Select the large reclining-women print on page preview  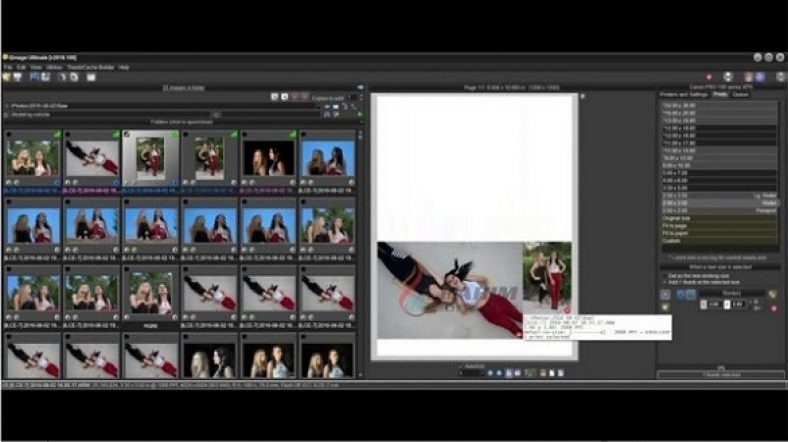pyautogui.click(x=450, y=290)
